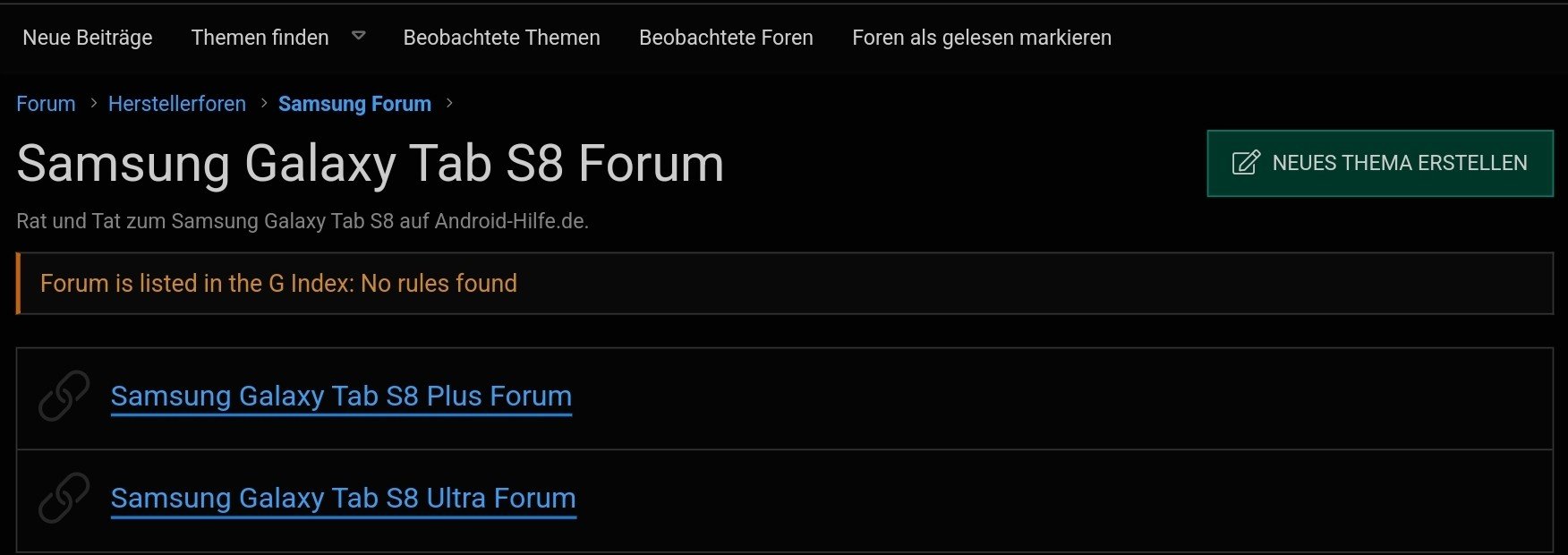Create a new topic with Neues Thema Erstellen

tap(1380, 163)
